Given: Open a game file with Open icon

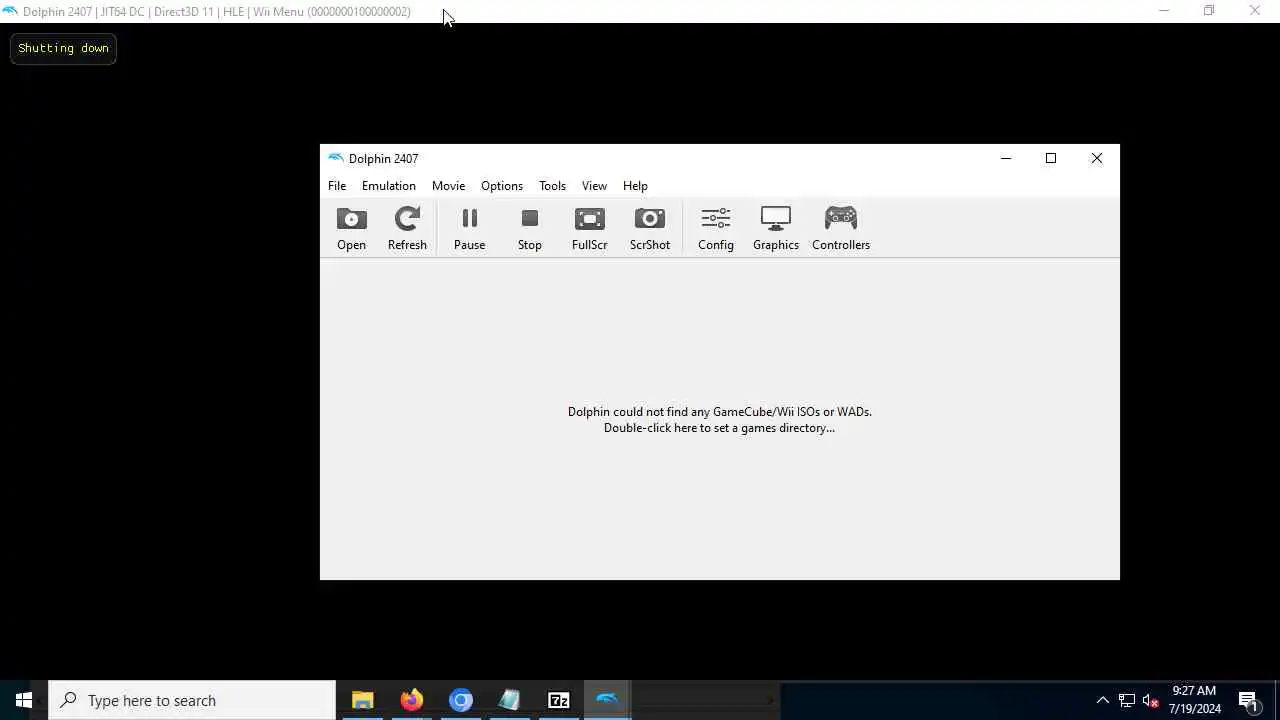Looking at the screenshot, I should point(351,229).
